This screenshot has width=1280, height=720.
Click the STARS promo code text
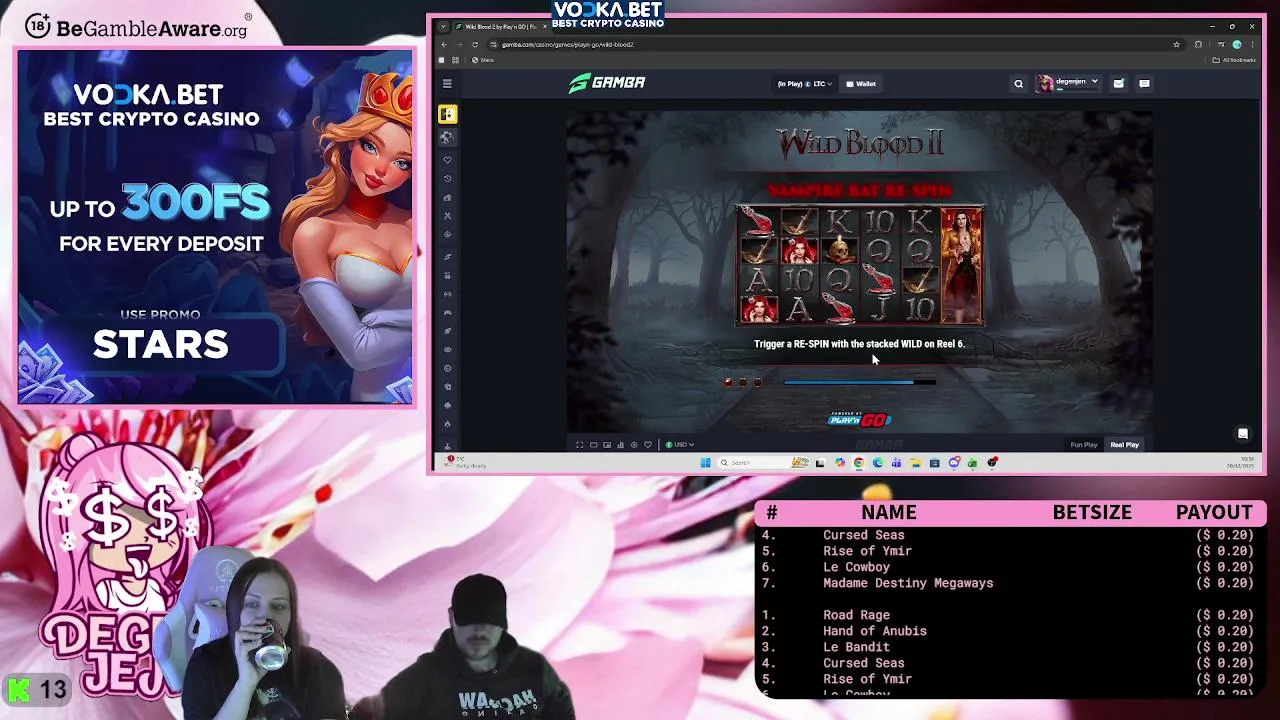click(x=160, y=345)
